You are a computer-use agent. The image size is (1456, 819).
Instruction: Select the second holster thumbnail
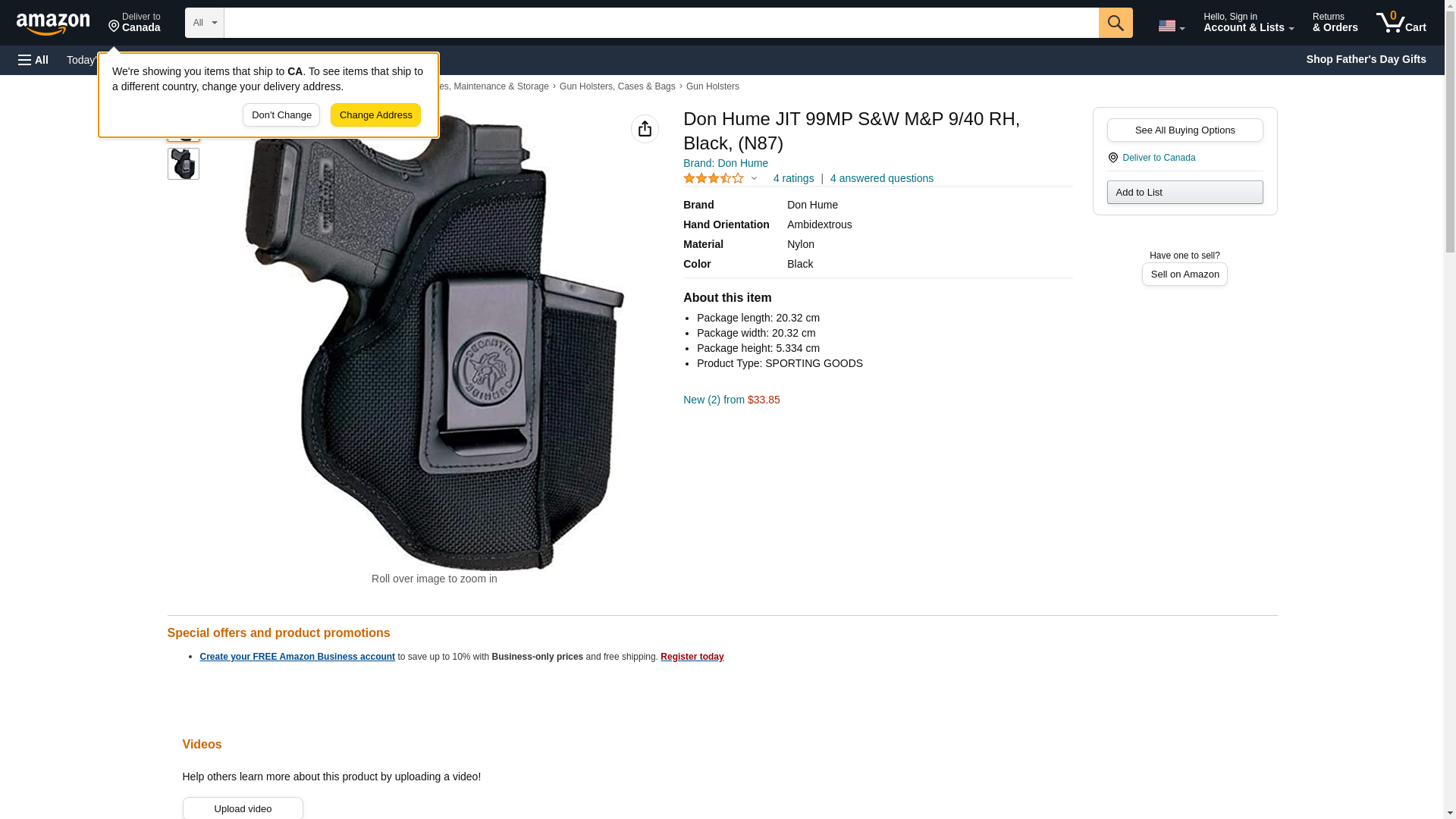[183, 164]
